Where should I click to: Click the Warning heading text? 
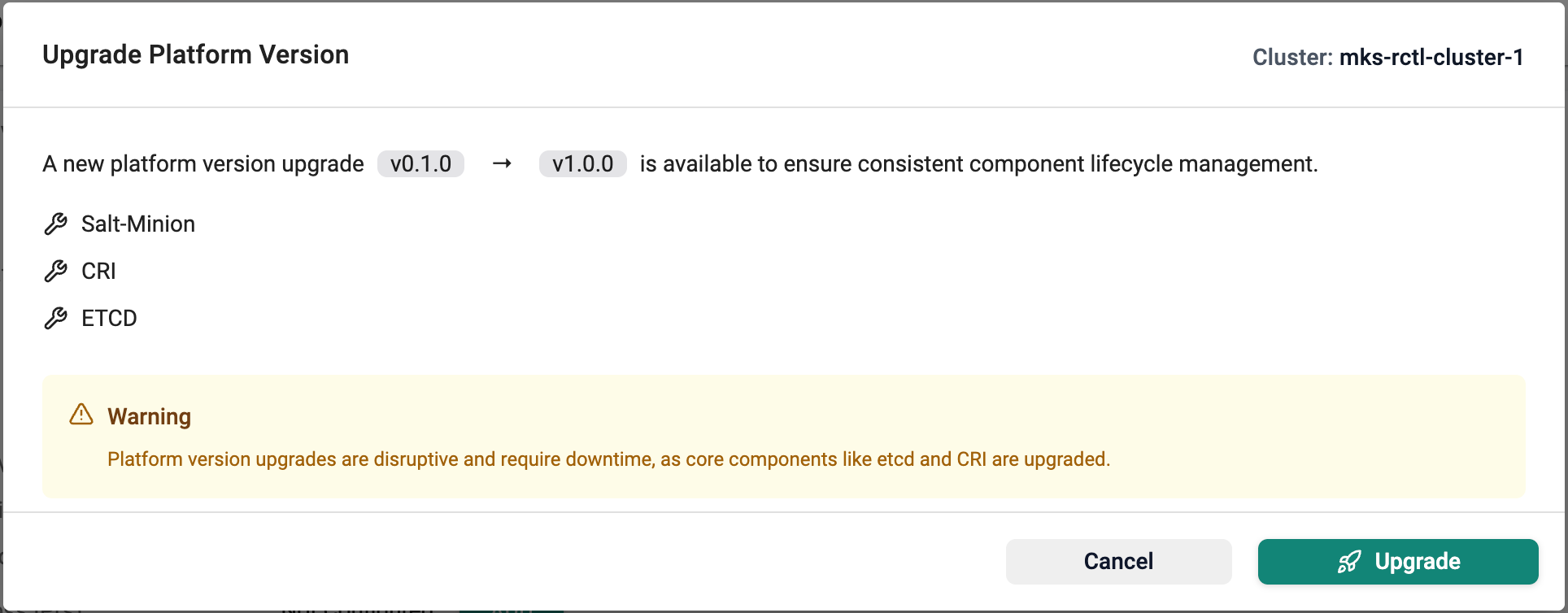point(150,417)
